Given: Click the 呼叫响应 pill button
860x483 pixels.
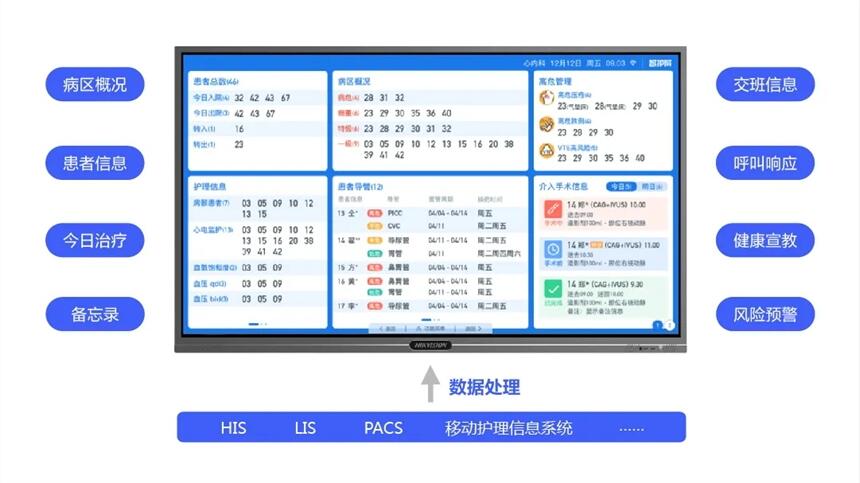Looking at the screenshot, I should point(765,163).
